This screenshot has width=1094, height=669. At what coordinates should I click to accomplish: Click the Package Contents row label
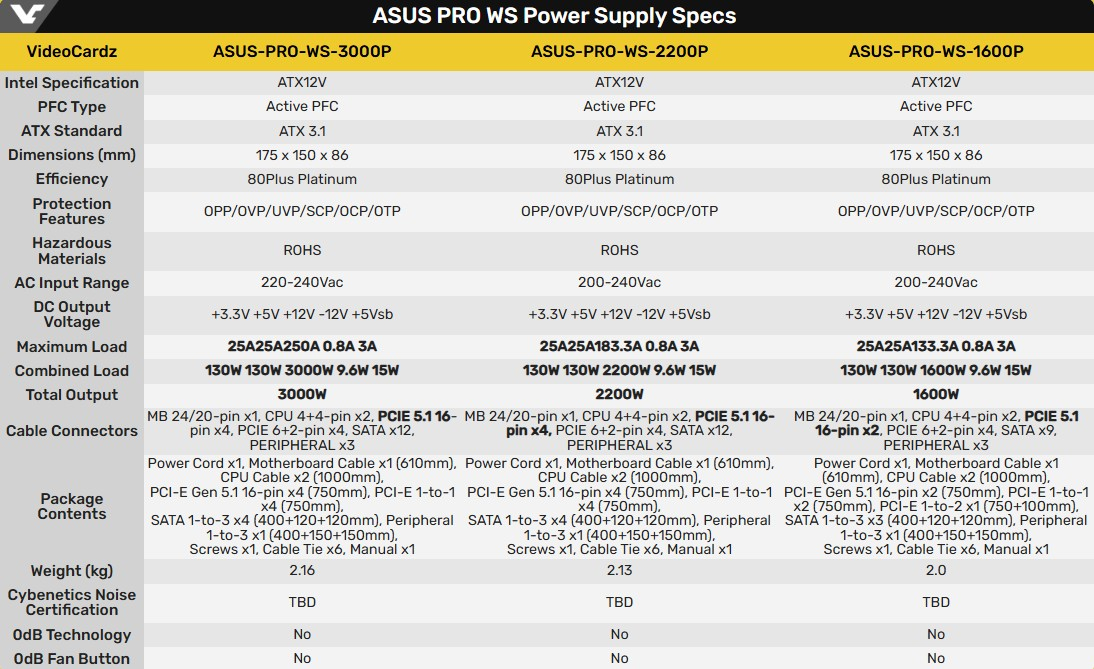click(72, 506)
